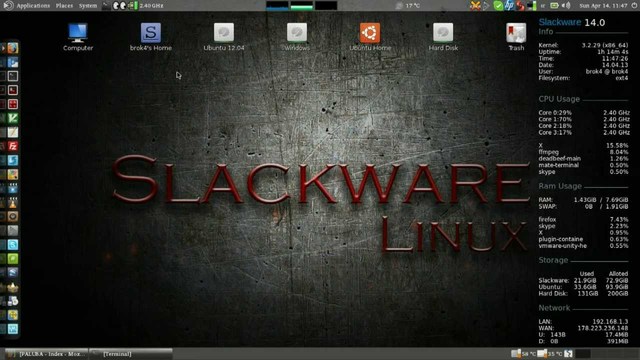Open the Ubuntu Home desktop icon
Screen dimensions: 640x360
pos(370,37)
